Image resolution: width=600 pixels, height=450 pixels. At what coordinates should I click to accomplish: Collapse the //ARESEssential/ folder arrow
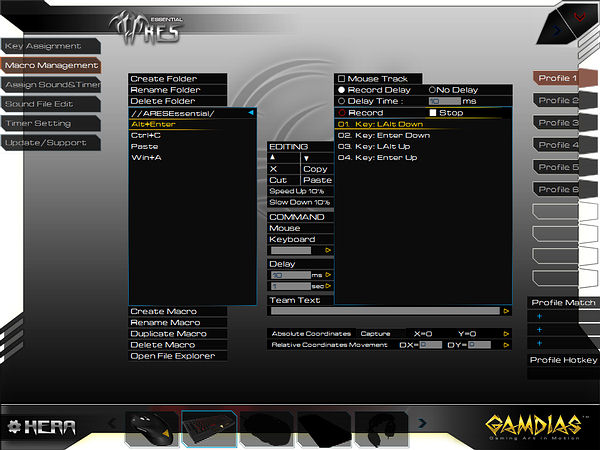point(251,113)
